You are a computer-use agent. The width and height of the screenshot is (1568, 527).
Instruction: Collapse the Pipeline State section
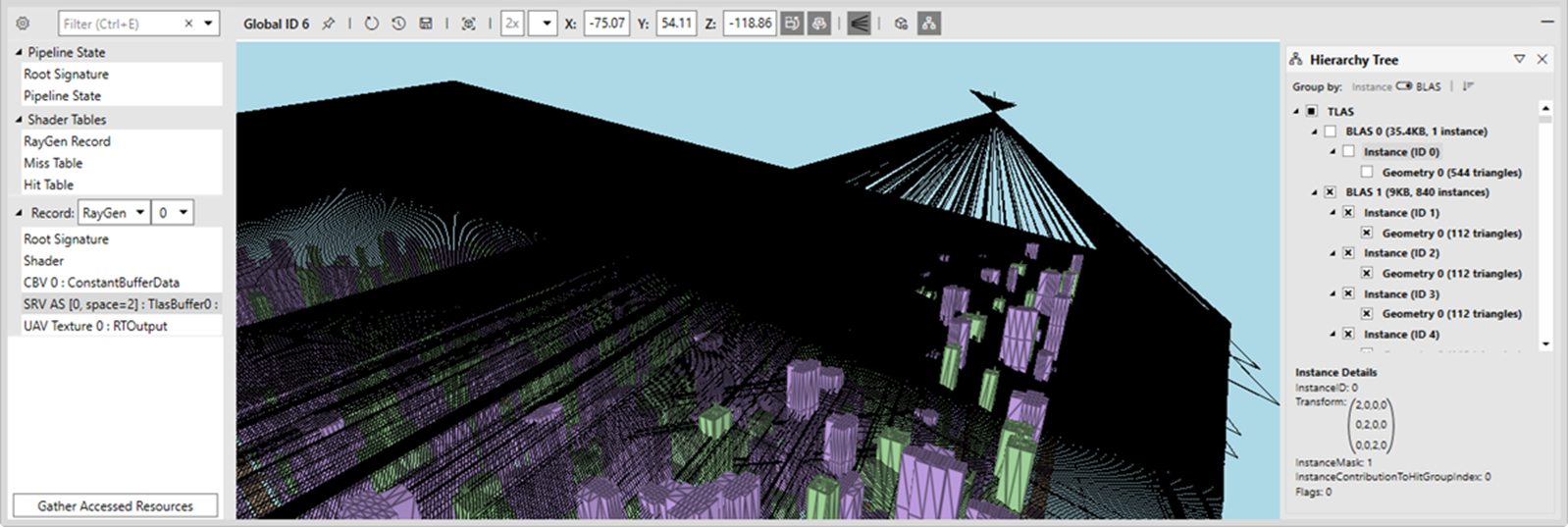[x=19, y=52]
